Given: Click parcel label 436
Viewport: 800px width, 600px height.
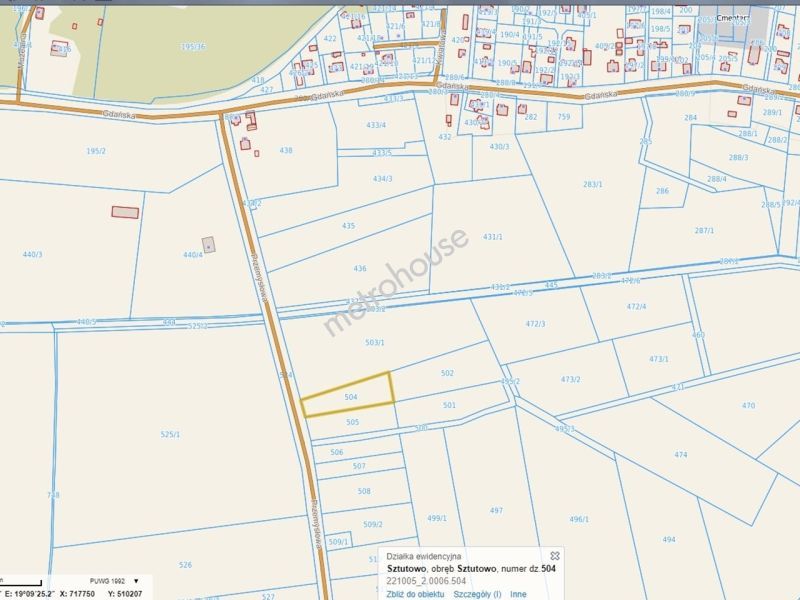Looking at the screenshot, I should point(360,268).
